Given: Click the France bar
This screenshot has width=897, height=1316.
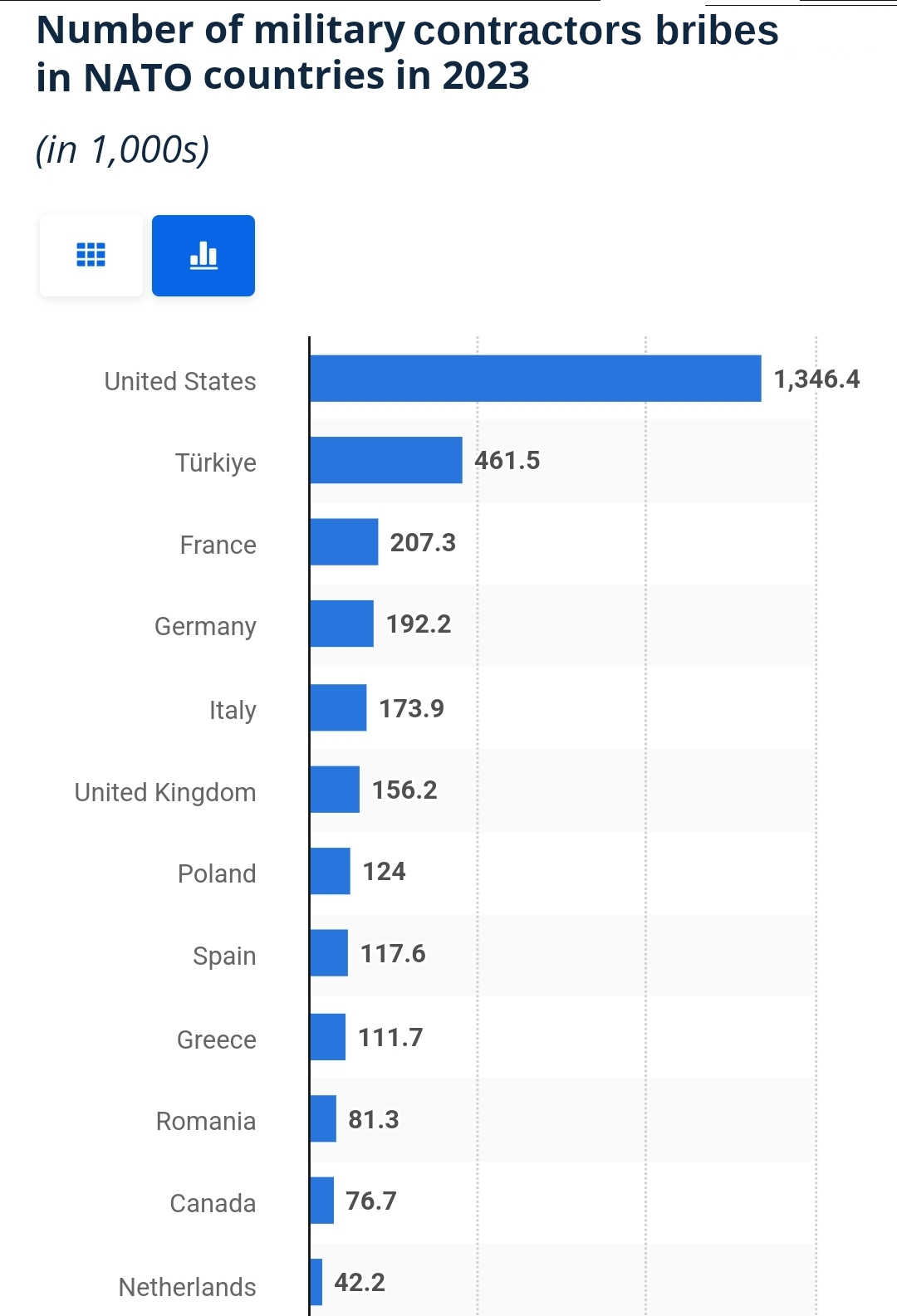Looking at the screenshot, I should (344, 542).
